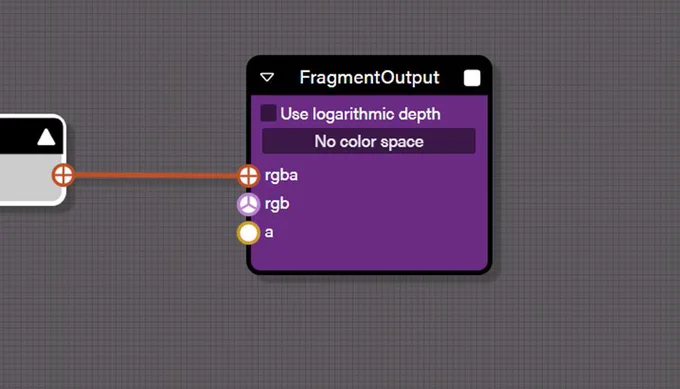Expand the left node with its triangle

[46, 138]
